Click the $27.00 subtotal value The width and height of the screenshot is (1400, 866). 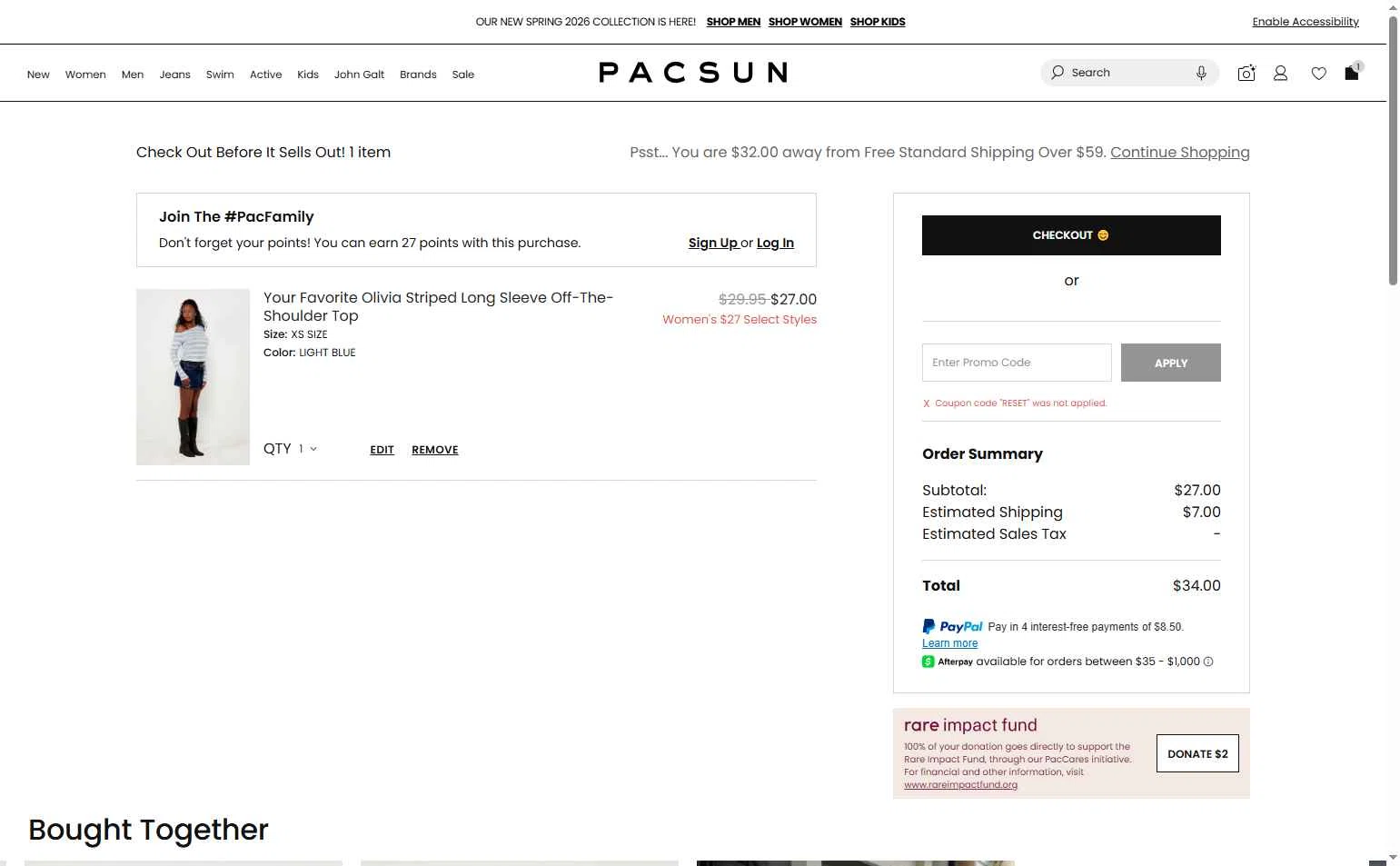(x=1197, y=491)
